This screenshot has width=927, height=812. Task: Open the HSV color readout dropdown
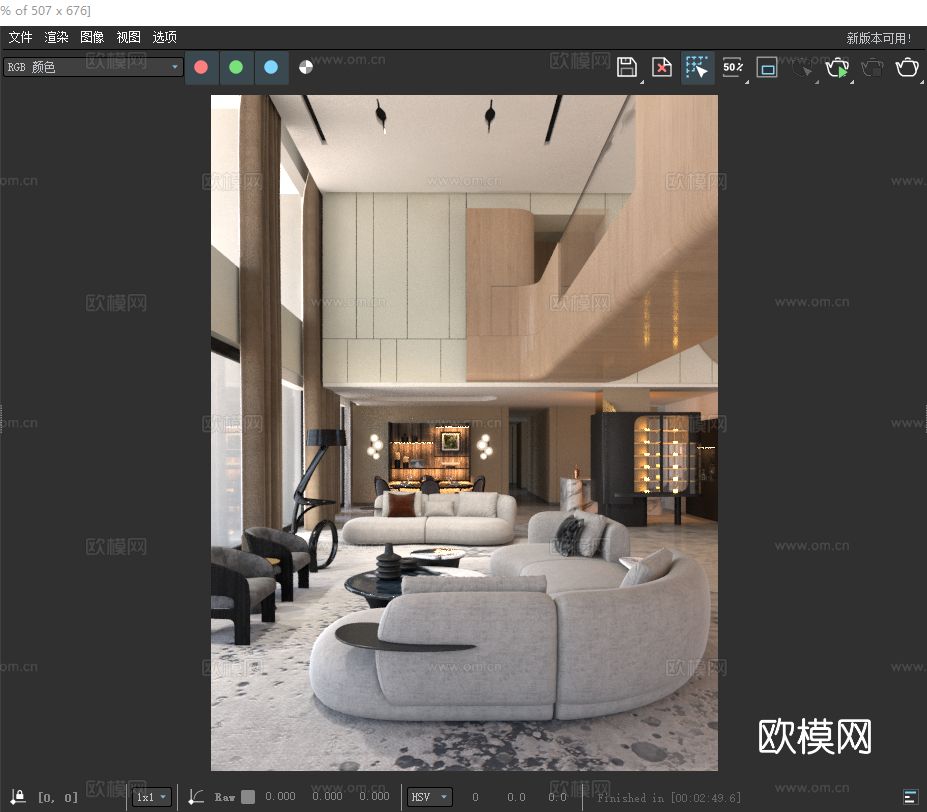click(x=429, y=797)
